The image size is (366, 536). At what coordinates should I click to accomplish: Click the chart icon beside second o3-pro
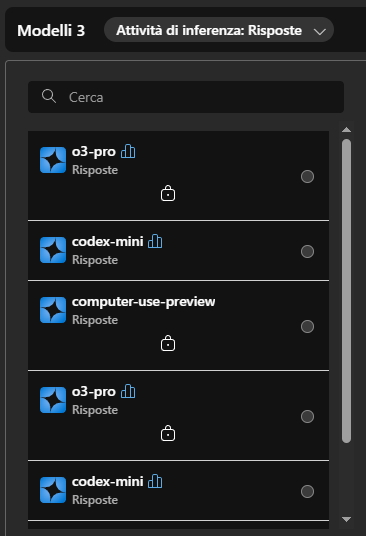click(128, 391)
